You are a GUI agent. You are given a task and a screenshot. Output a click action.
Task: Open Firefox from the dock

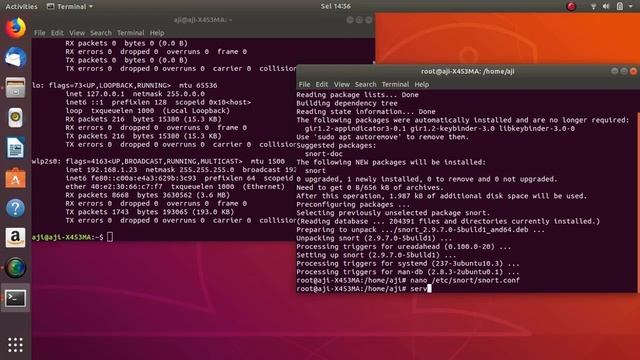pyautogui.click(x=16, y=28)
